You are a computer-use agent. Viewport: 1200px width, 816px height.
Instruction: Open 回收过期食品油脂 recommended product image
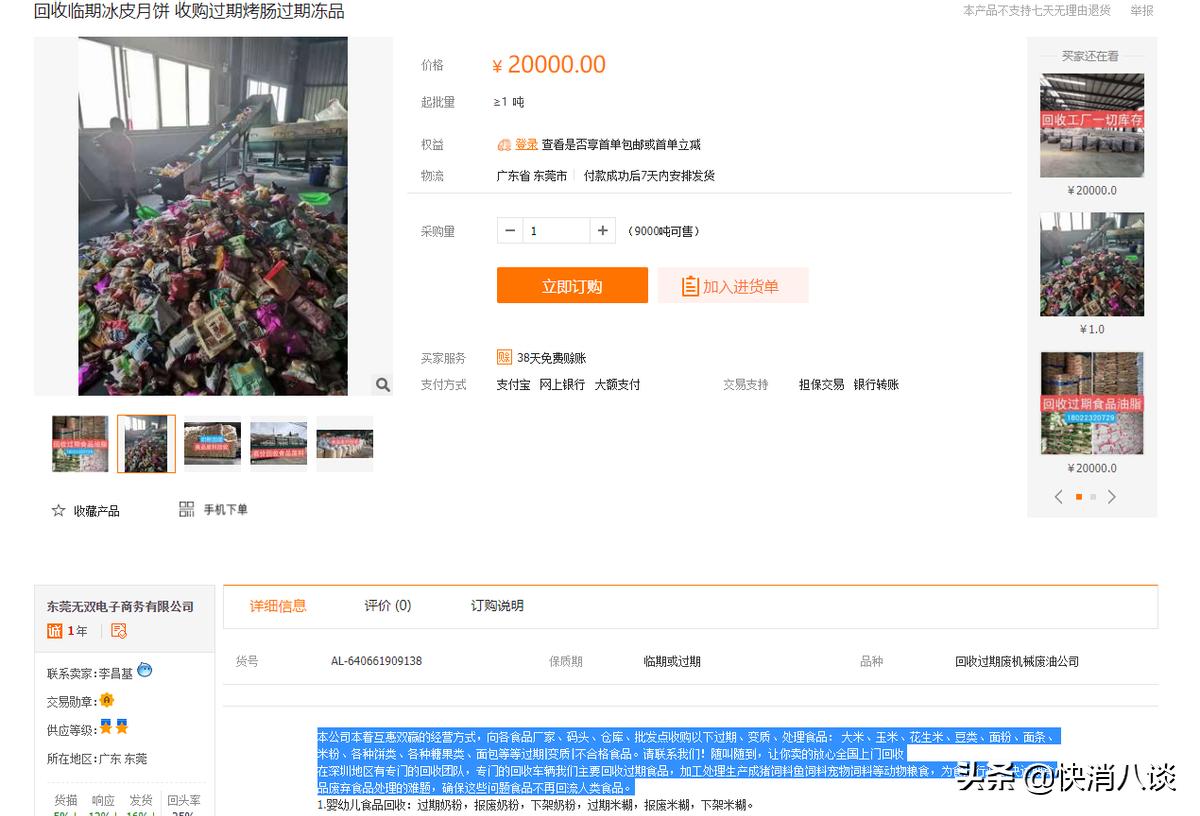click(x=1092, y=403)
